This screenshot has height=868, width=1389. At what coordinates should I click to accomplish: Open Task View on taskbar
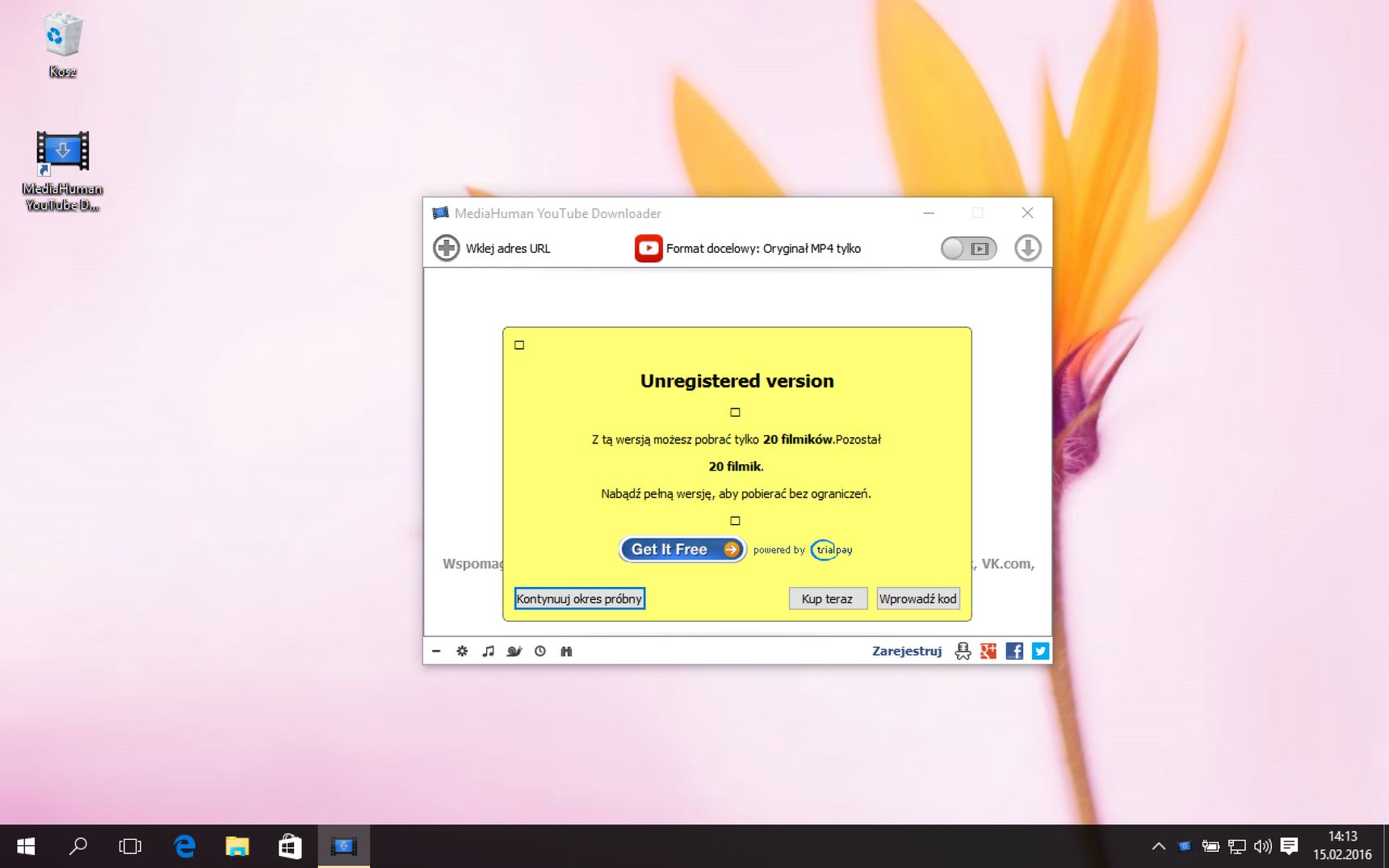pyautogui.click(x=130, y=846)
